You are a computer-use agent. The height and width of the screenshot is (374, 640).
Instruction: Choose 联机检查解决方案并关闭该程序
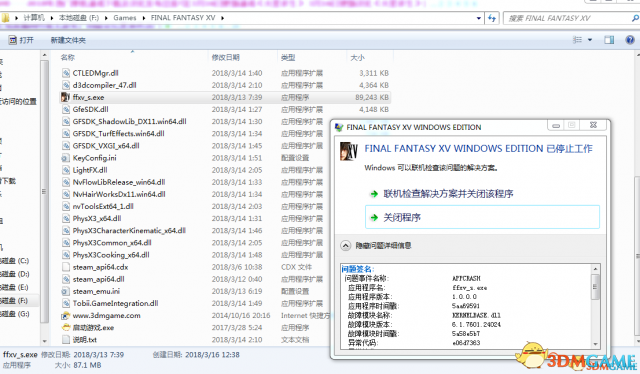[448, 194]
